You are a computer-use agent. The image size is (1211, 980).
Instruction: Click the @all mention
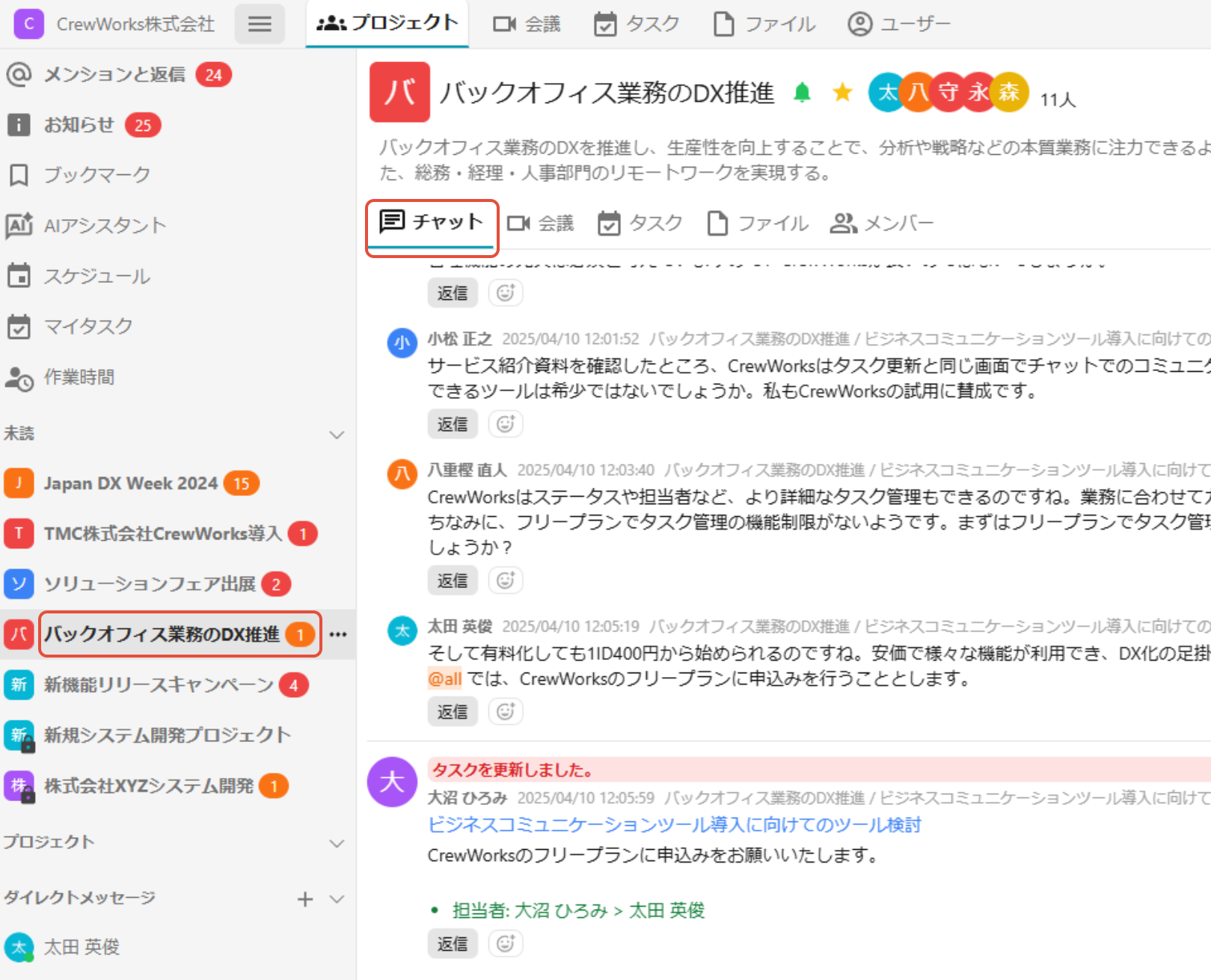(x=444, y=679)
